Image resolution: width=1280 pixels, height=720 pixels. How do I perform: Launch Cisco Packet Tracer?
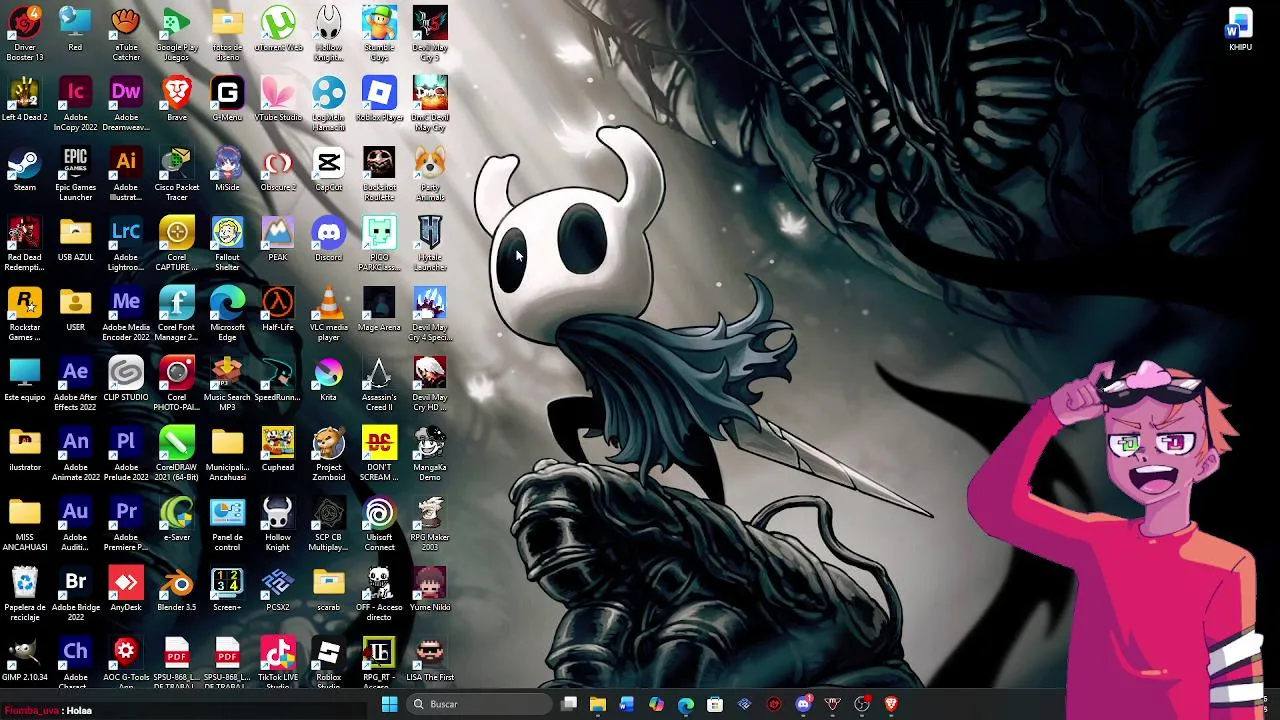[x=177, y=174]
